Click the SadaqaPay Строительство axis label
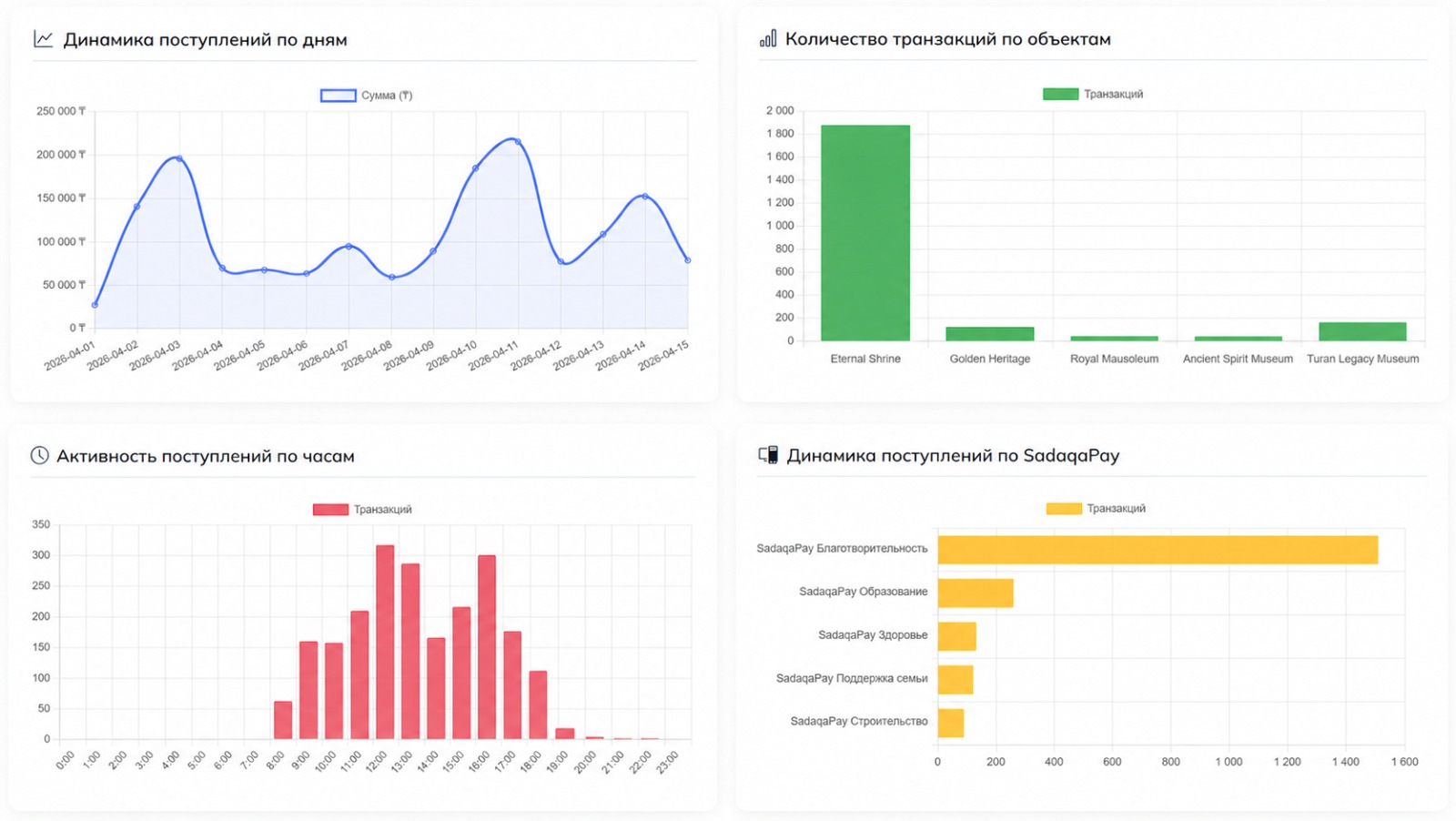This screenshot has width=1456, height=821. tap(859, 721)
